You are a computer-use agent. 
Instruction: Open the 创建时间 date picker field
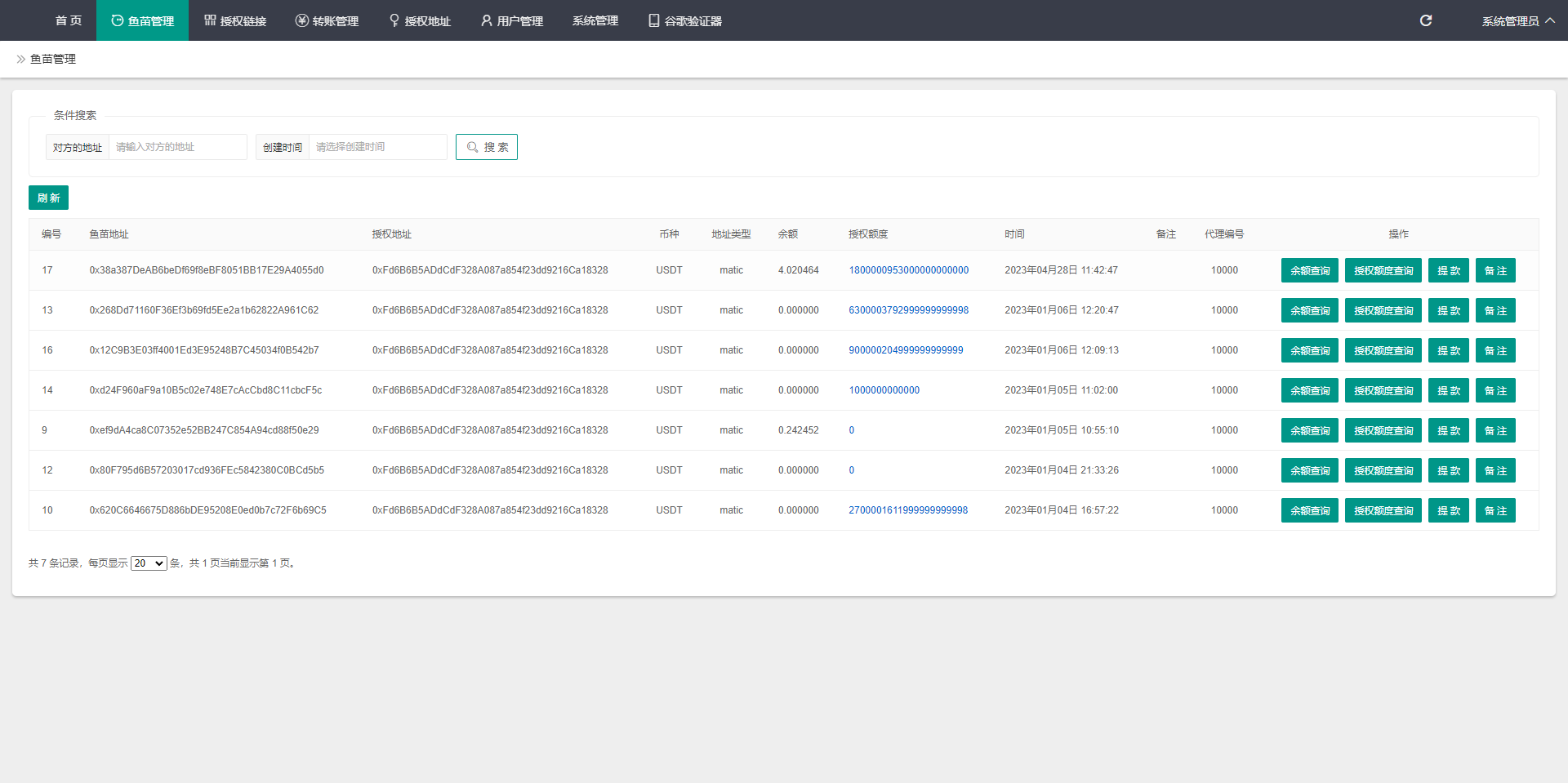377,147
